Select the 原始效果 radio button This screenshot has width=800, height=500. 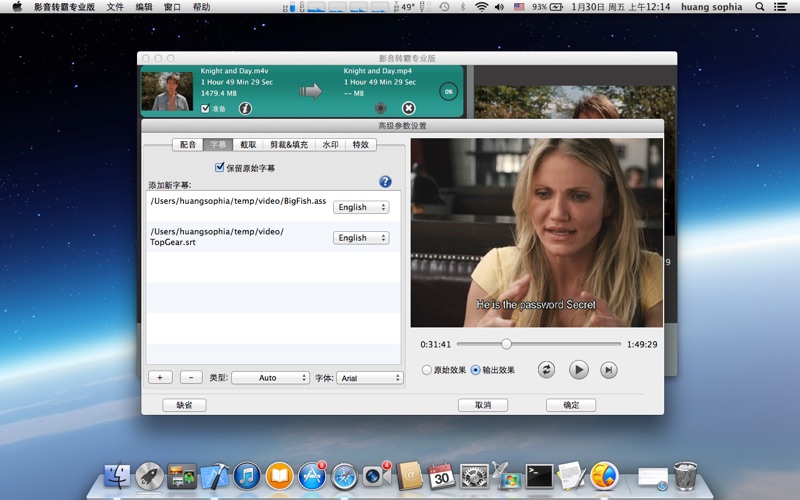tap(427, 370)
